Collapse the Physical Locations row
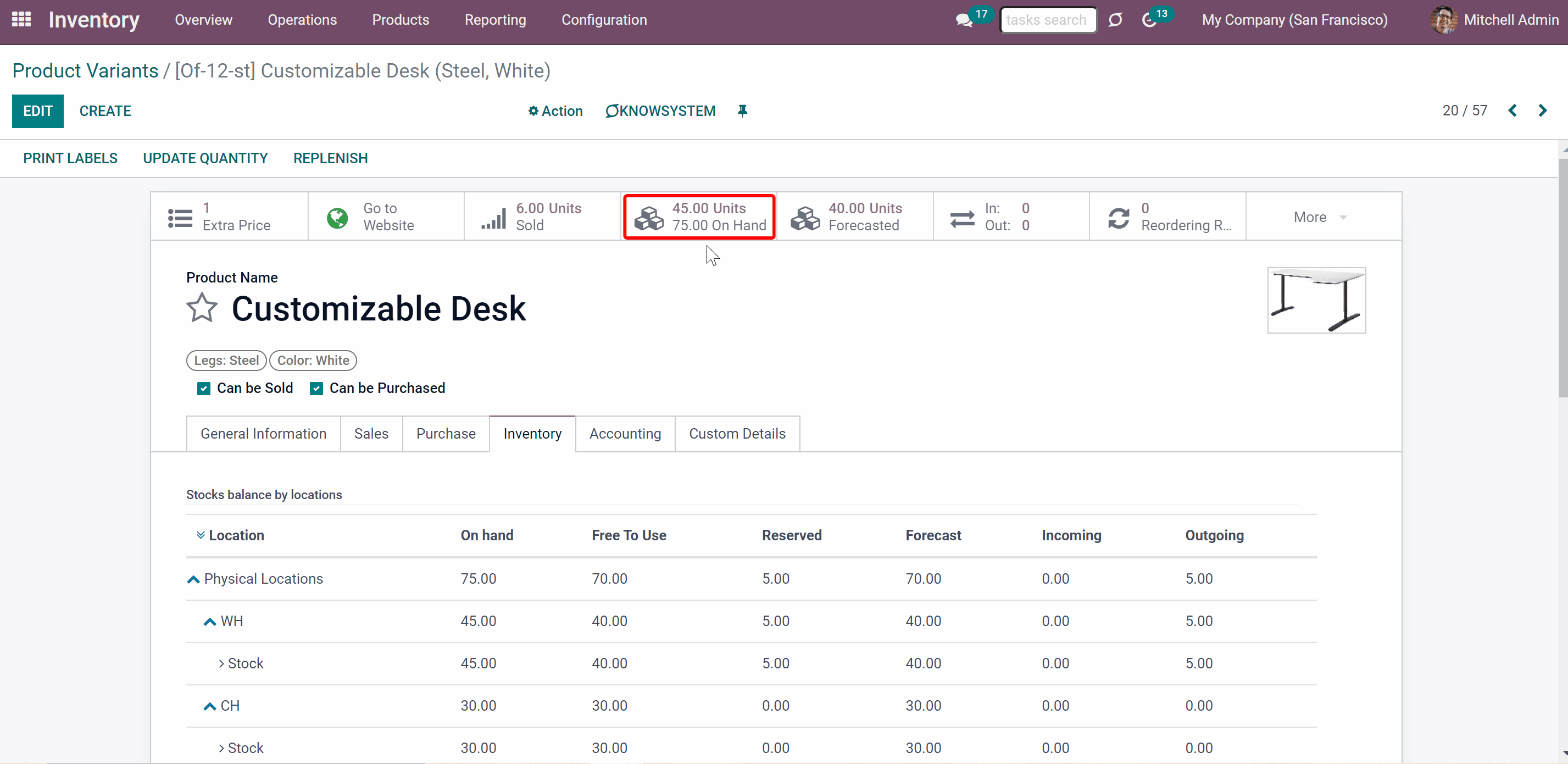This screenshot has width=1568, height=764. pos(193,579)
